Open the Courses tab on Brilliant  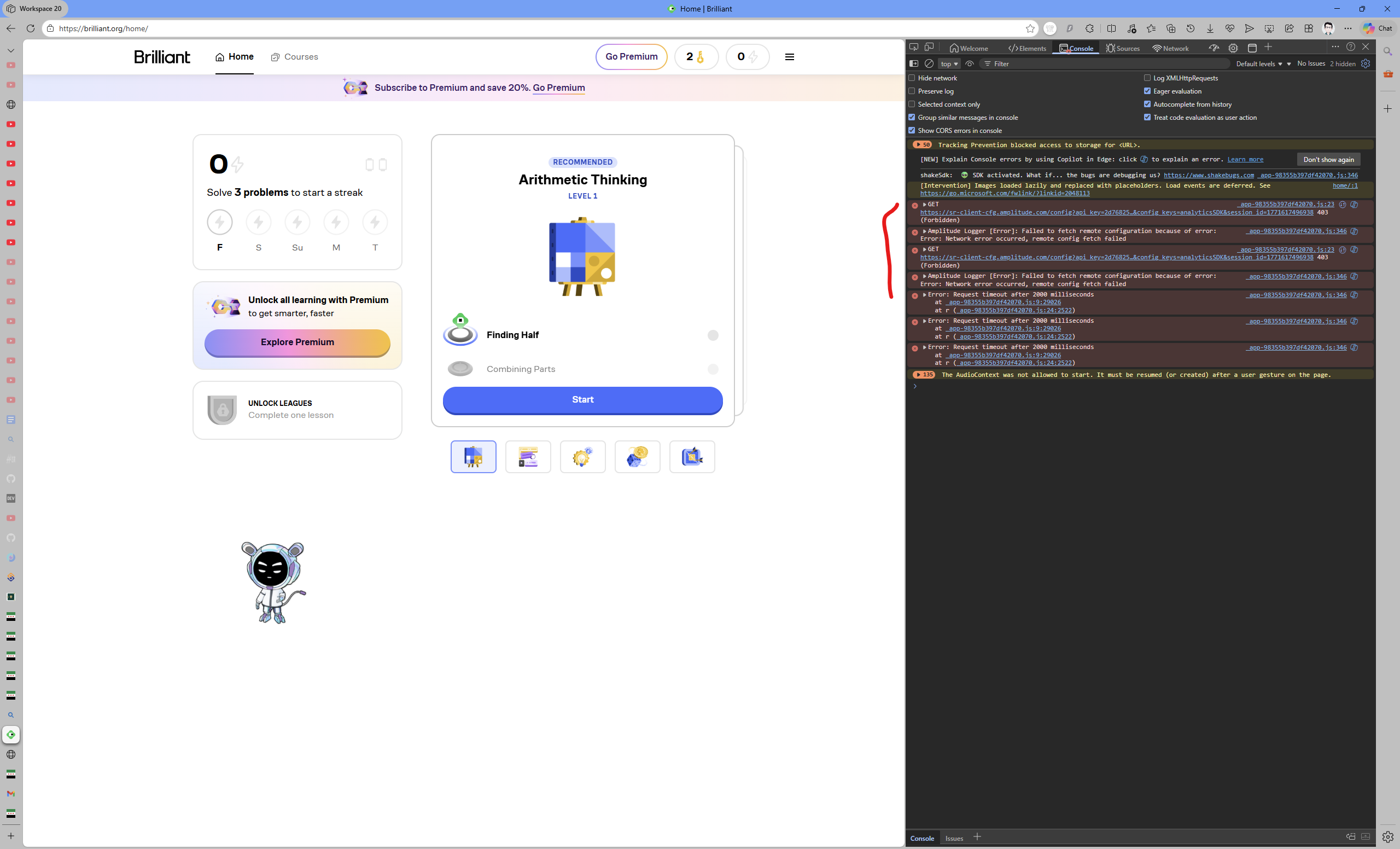click(x=294, y=57)
